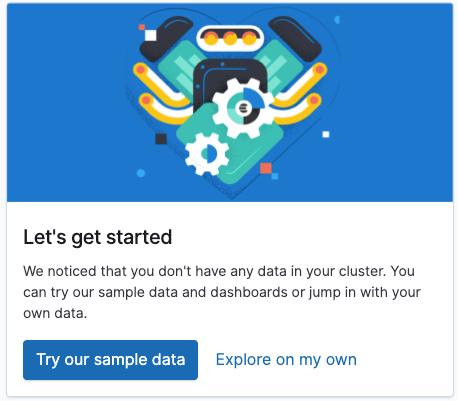Click the small white square at right side
458x401 pixels.
pyautogui.click(x=326, y=134)
